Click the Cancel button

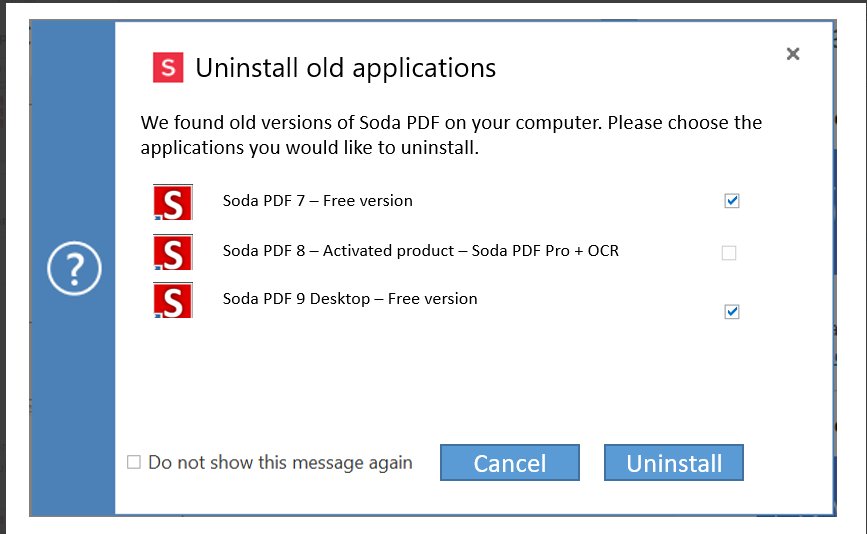pos(510,463)
